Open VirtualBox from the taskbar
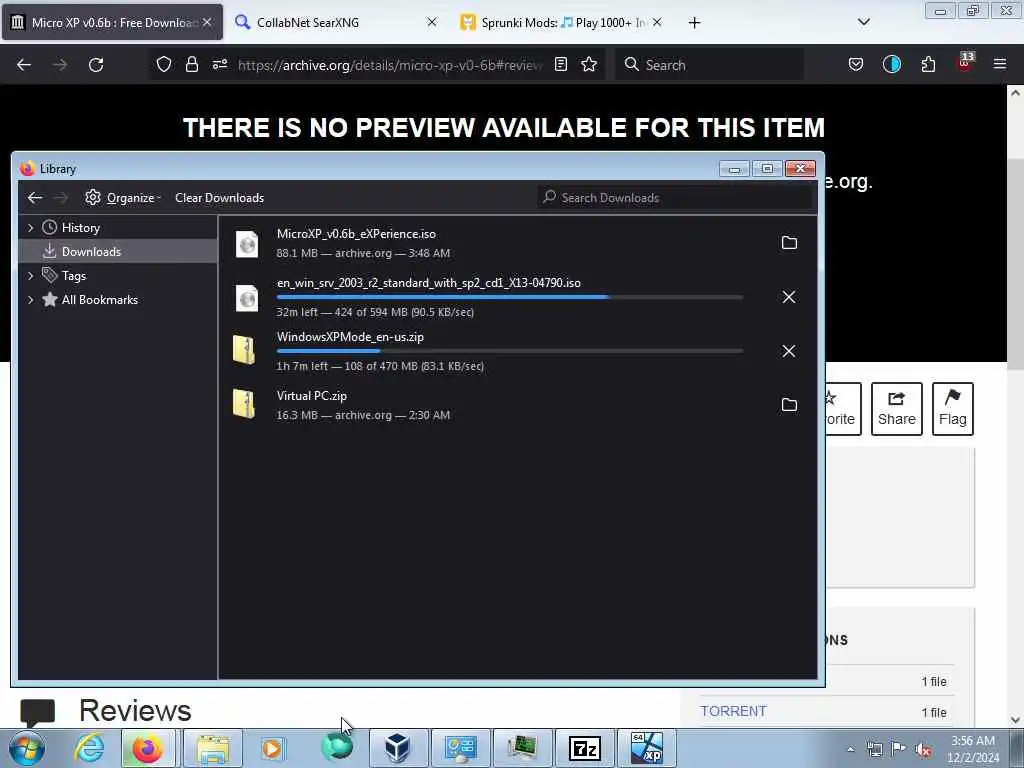Image resolution: width=1024 pixels, height=768 pixels. [398, 748]
